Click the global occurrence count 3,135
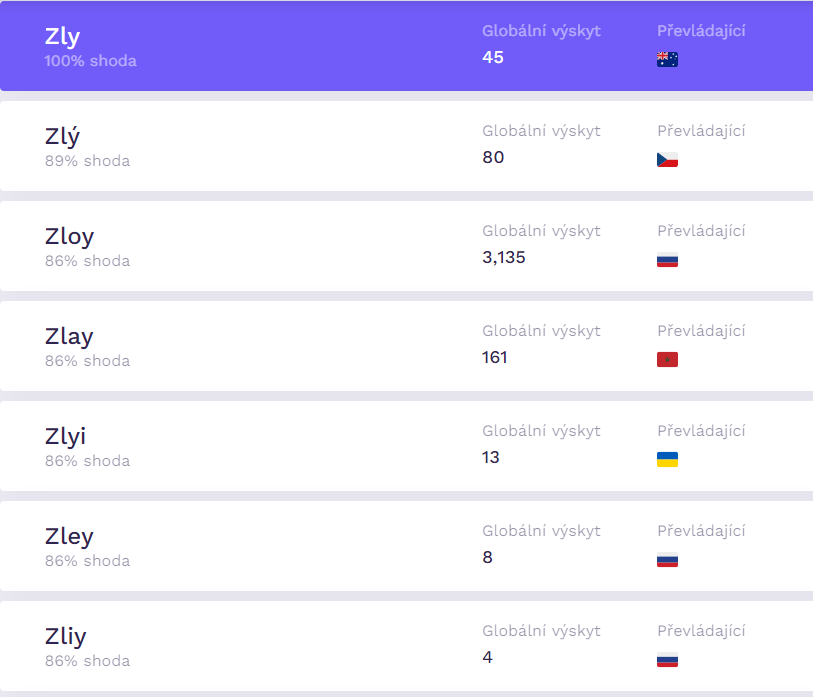 [x=503, y=257]
